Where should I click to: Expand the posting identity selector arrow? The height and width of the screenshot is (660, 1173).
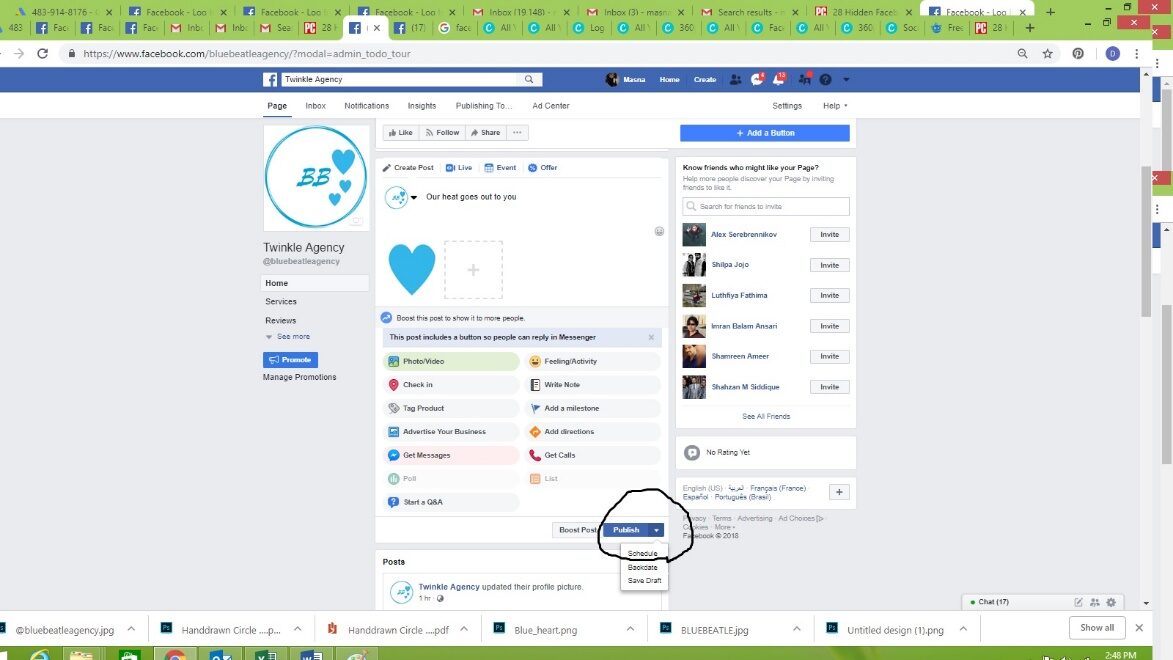(413, 198)
